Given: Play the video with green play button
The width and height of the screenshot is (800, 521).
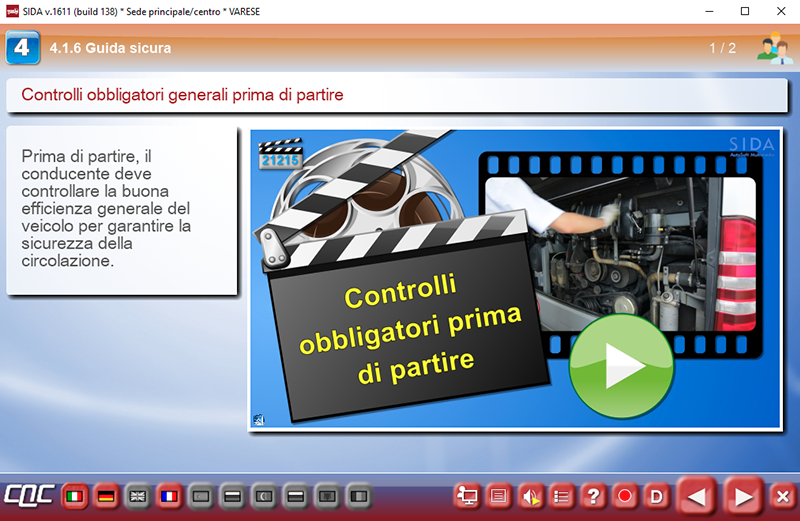Looking at the screenshot, I should click(620, 365).
